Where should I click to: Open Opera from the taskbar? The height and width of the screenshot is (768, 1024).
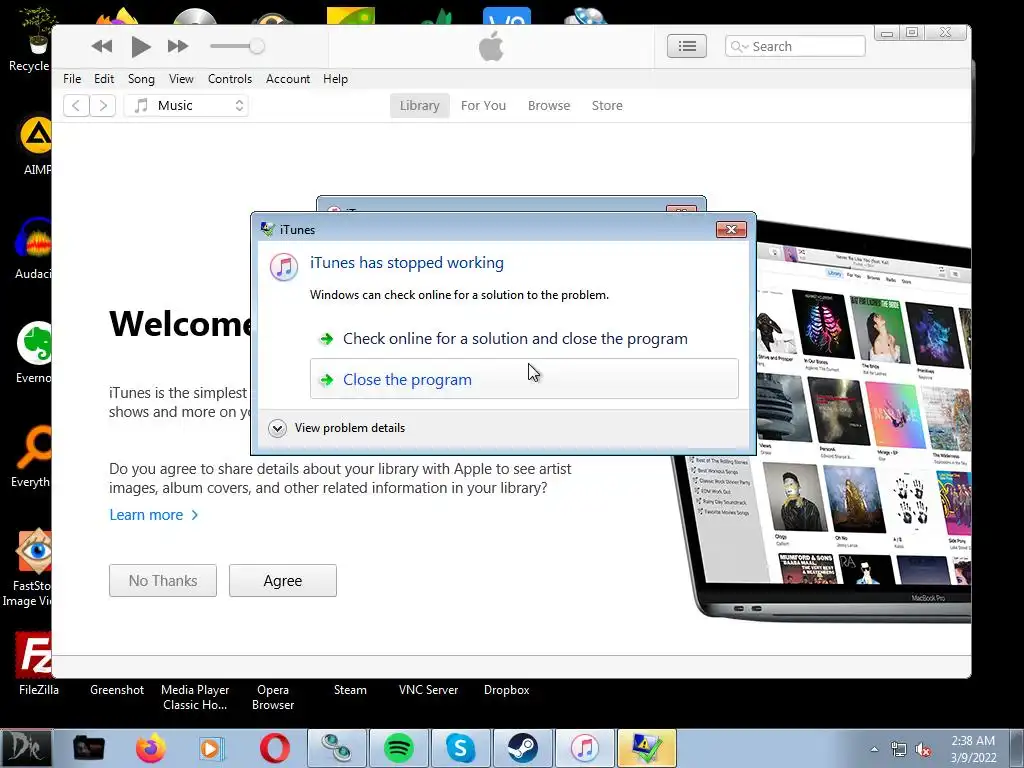[274, 748]
